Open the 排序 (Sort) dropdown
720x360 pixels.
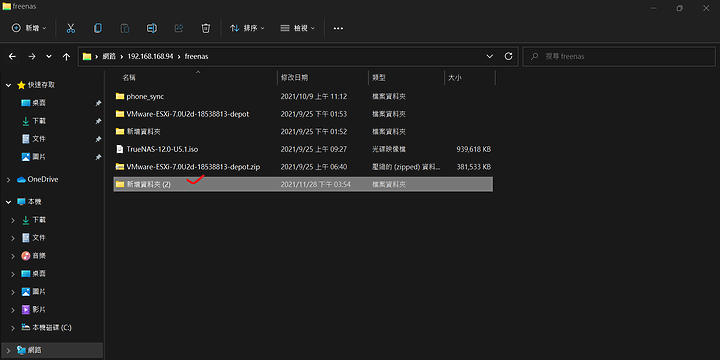tap(247, 28)
